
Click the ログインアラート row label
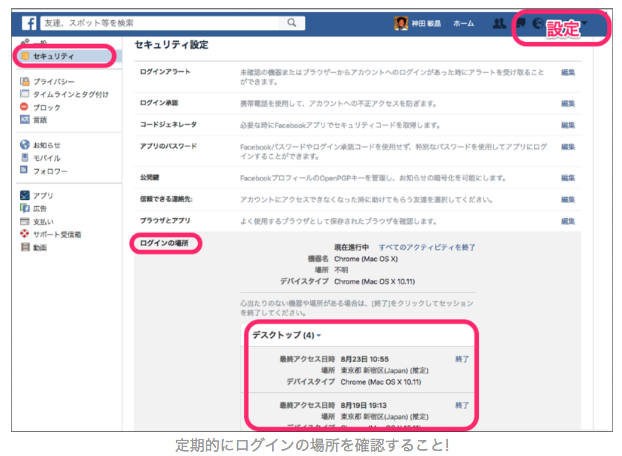tap(165, 72)
